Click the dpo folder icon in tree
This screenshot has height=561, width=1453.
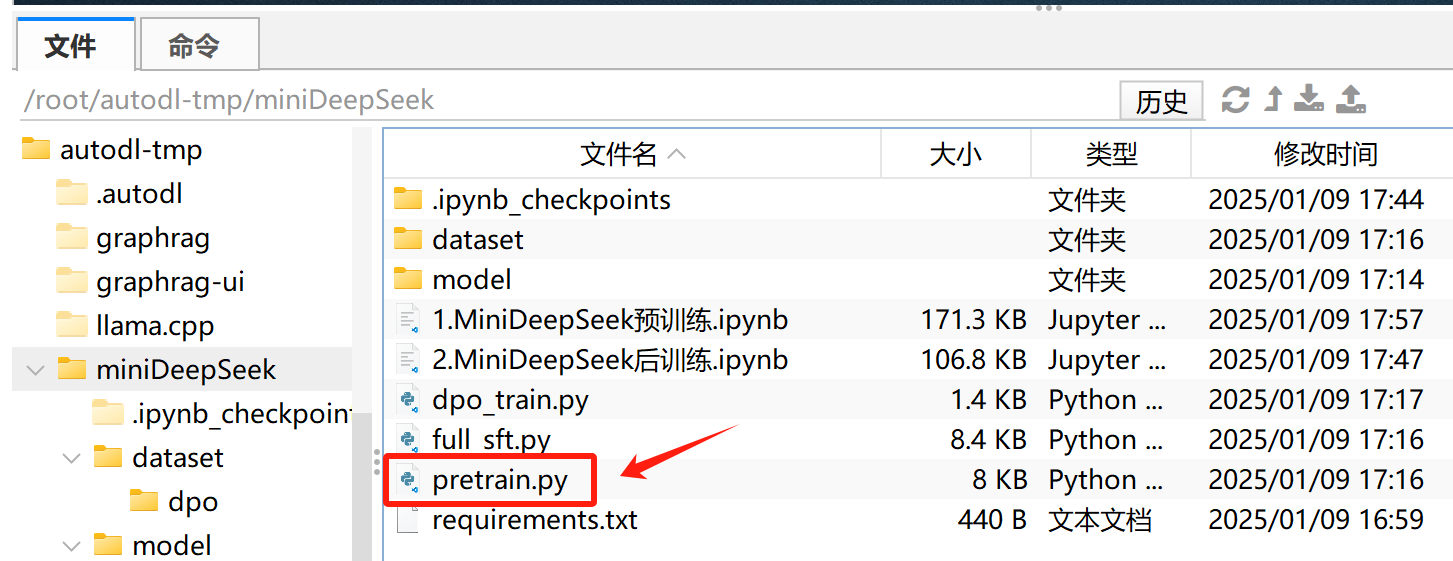coord(144,501)
